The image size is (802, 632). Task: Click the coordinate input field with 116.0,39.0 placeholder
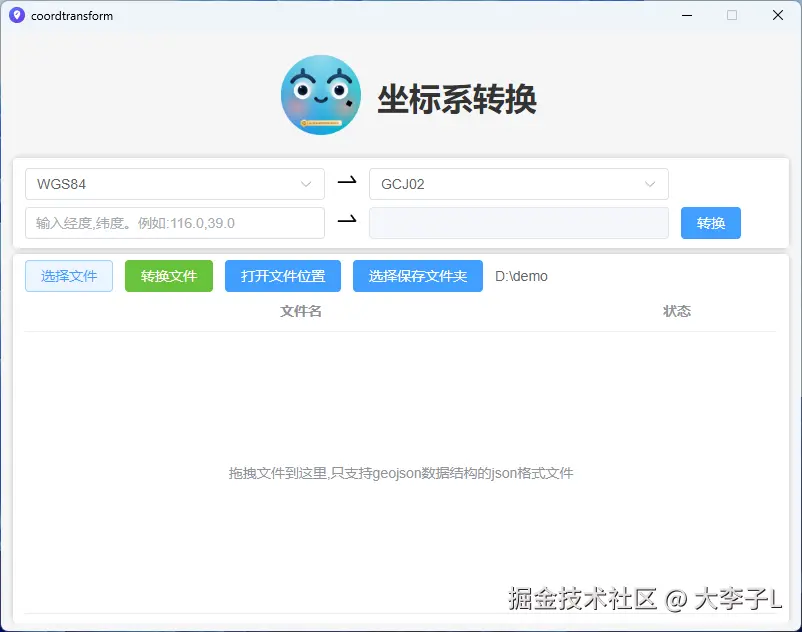[174, 222]
